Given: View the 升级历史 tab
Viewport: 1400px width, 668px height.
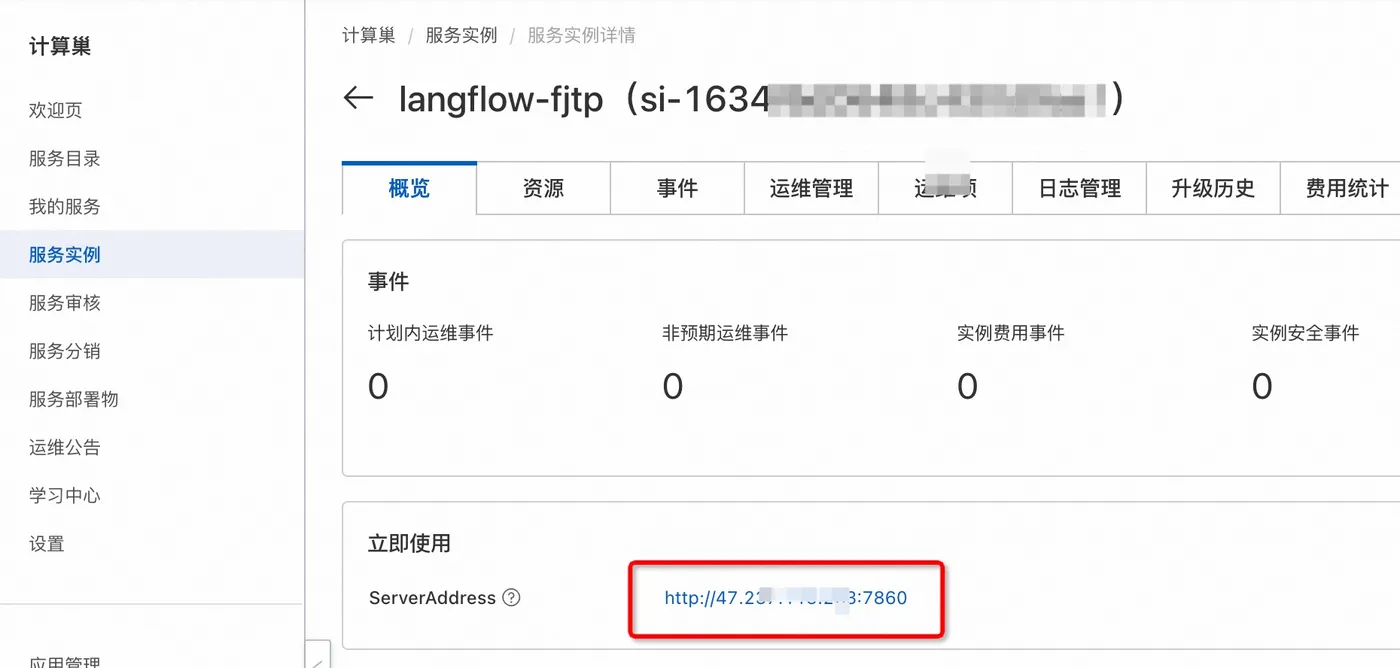Looking at the screenshot, I should click(1212, 188).
